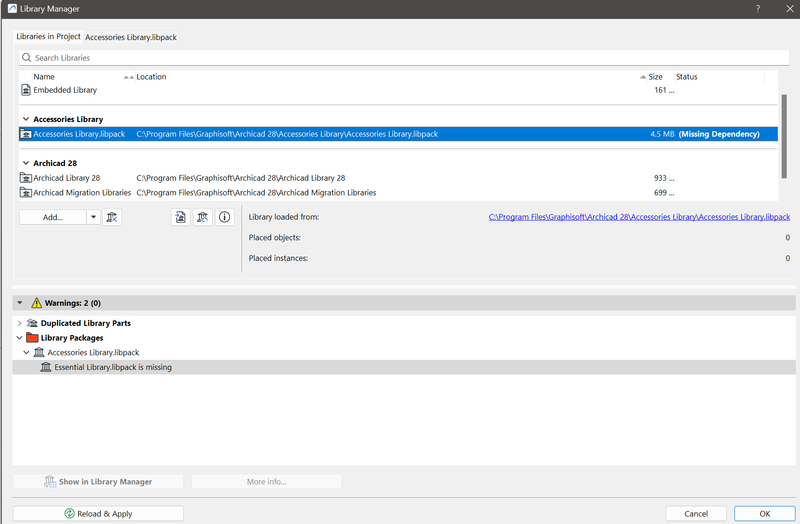This screenshot has height=524, width=800.
Task: Click Show in Library Manager button
Action: click(x=98, y=482)
